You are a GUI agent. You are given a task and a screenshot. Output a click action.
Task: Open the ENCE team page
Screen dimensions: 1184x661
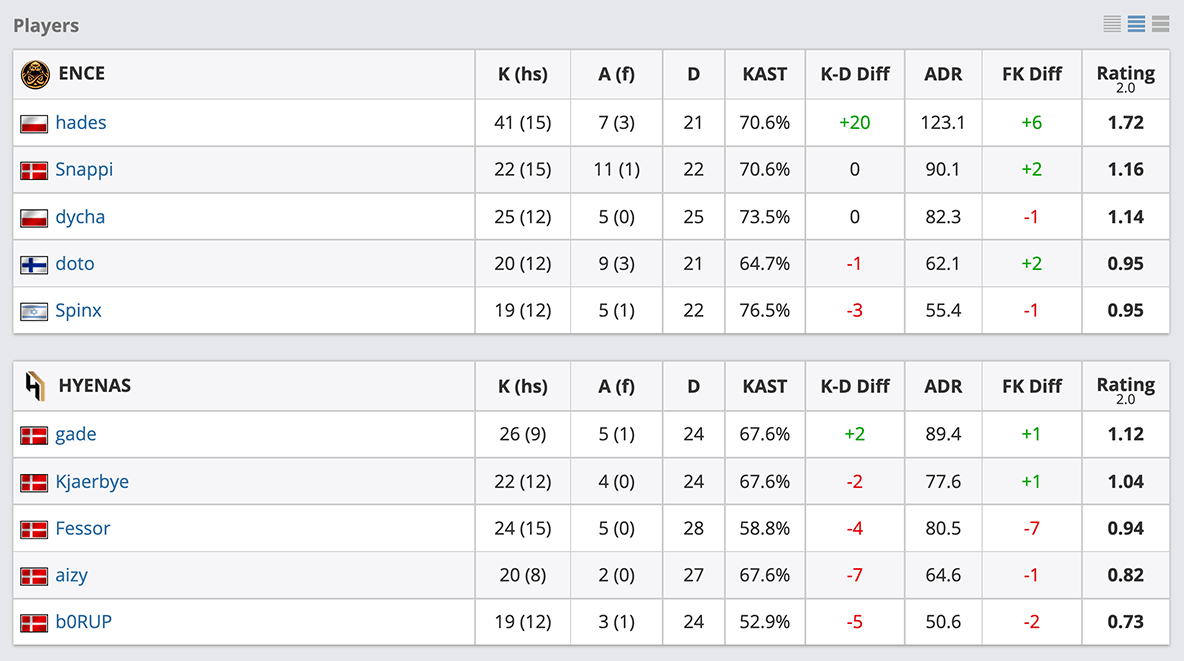pyautogui.click(x=82, y=73)
